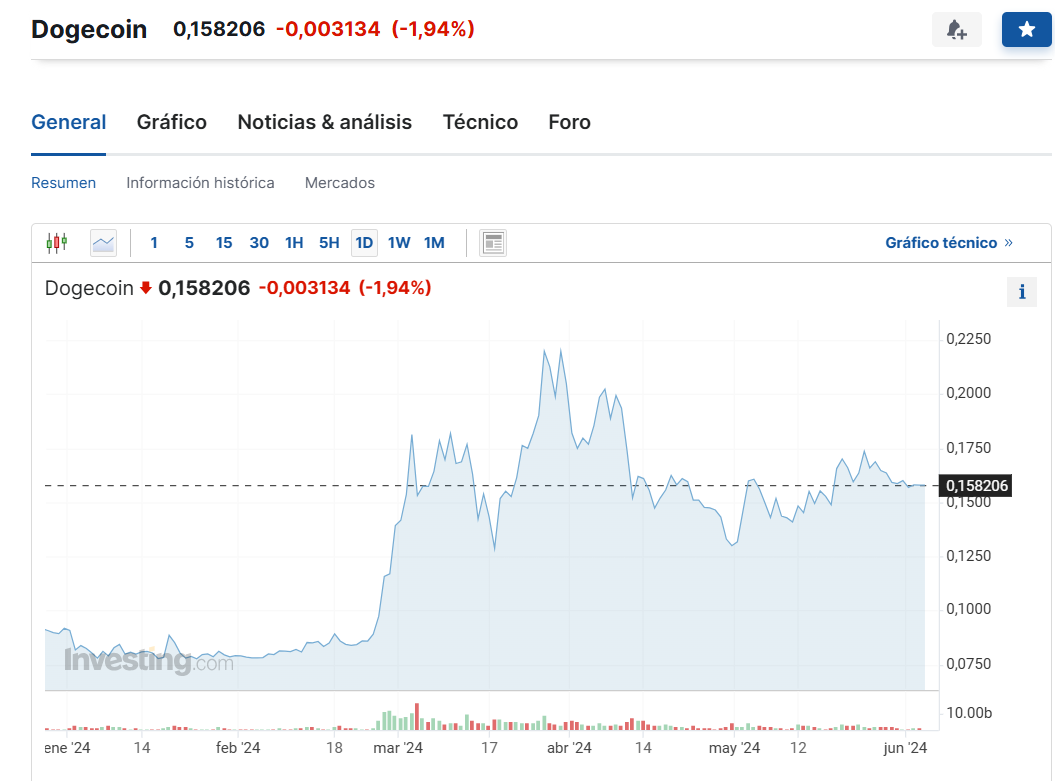Open the General tab
Viewport: 1055px width, 781px height.
pos(69,122)
